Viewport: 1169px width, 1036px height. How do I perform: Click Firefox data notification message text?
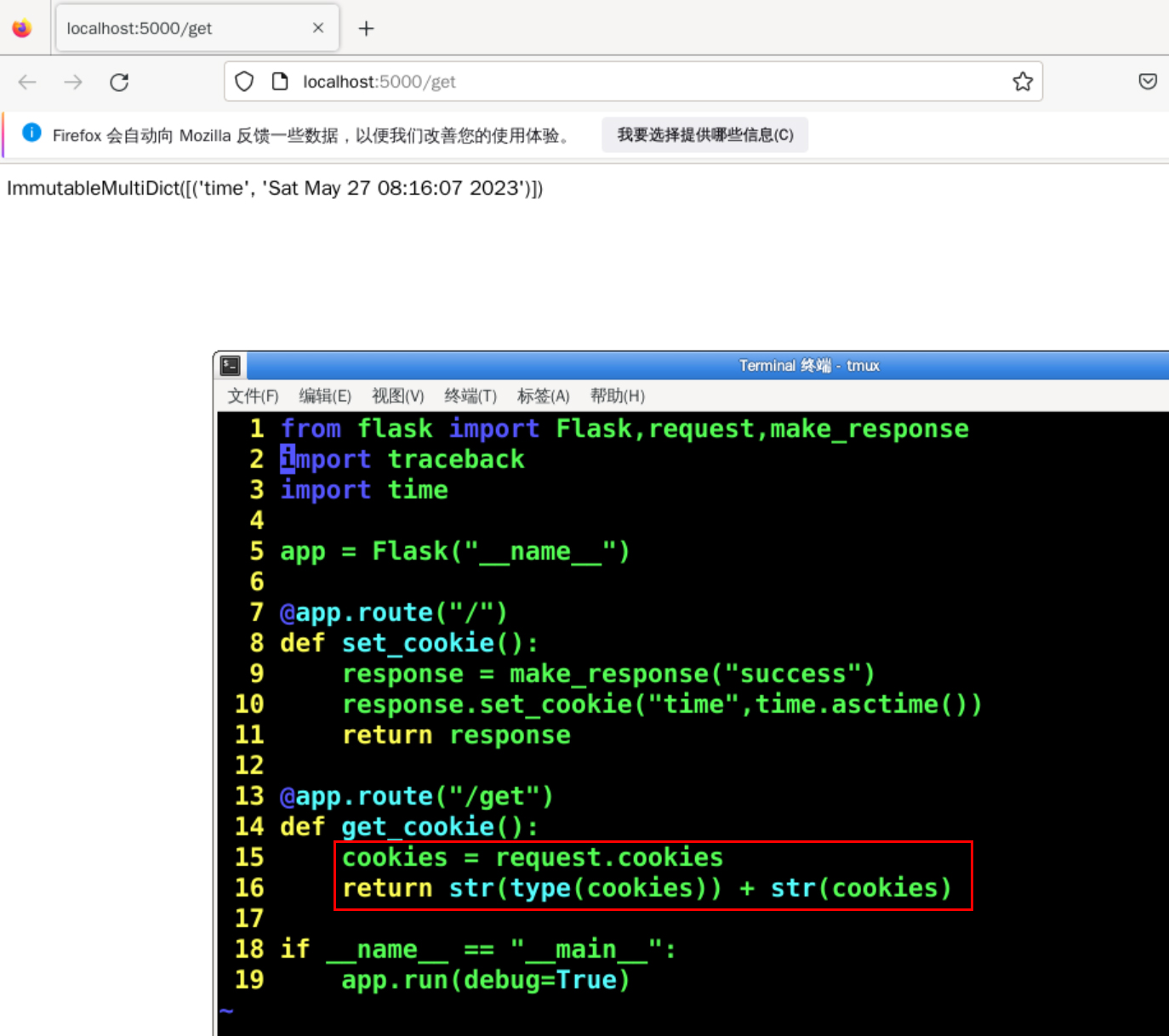point(313,135)
